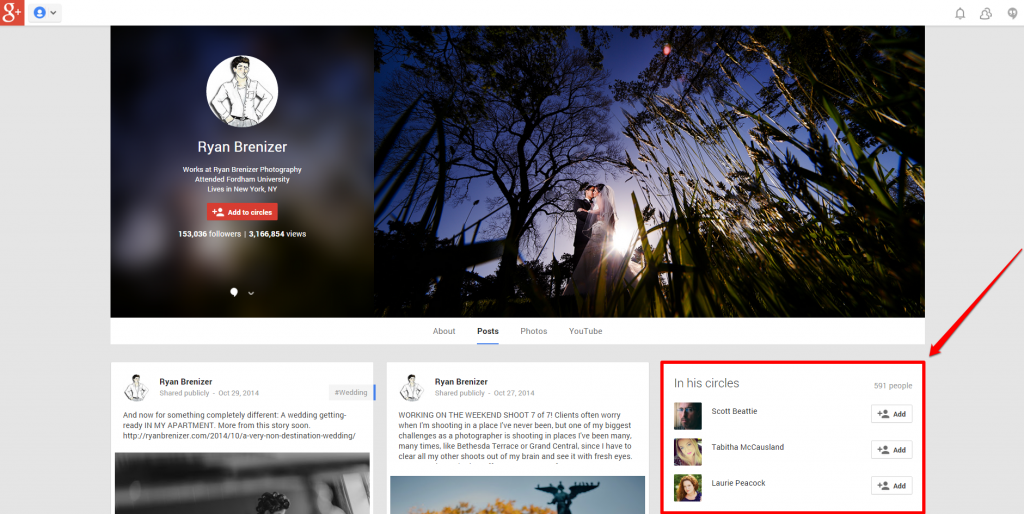Open Laurie Peacock's profile name
The height and width of the screenshot is (514, 1024).
click(x=738, y=483)
